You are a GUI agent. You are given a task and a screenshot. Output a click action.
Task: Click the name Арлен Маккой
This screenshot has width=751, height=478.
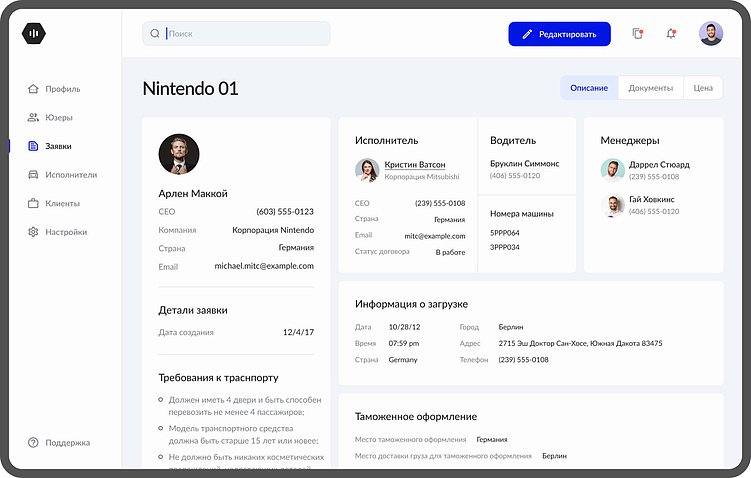coord(193,193)
